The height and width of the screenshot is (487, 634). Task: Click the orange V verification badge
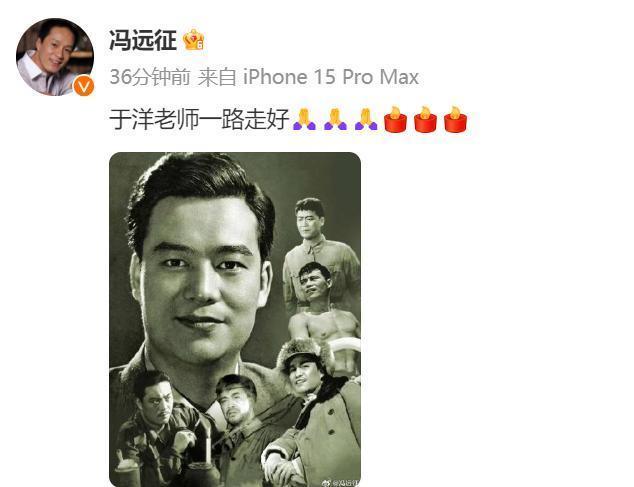coord(84,86)
